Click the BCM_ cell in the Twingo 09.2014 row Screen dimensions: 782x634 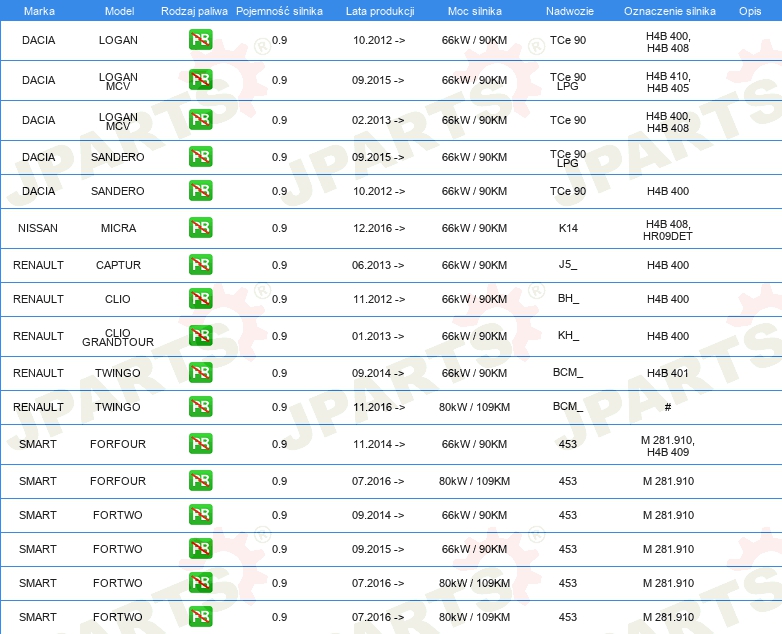click(568, 372)
